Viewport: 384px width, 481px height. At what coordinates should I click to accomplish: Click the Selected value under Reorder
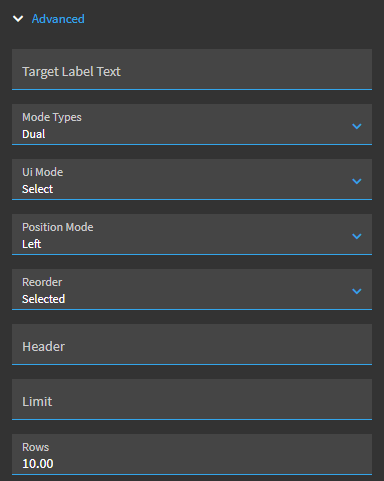(43, 299)
